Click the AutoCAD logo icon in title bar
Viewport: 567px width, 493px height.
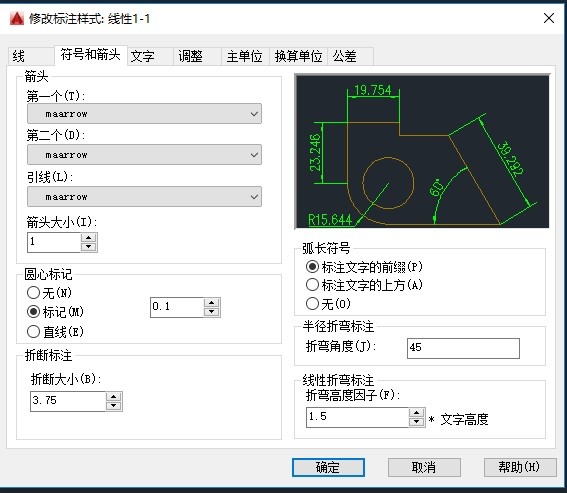click(17, 18)
